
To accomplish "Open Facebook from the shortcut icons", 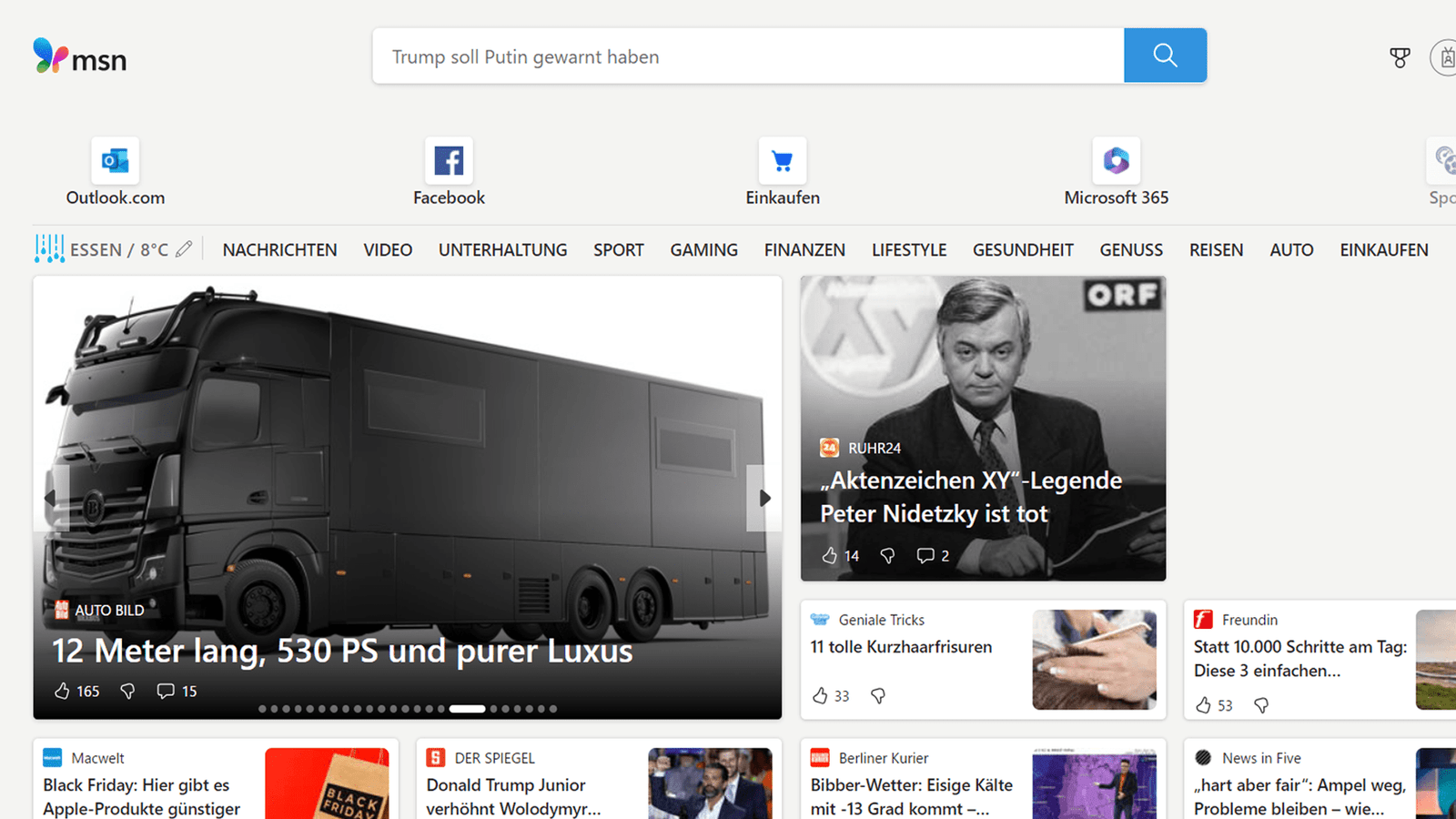I will pos(448,160).
